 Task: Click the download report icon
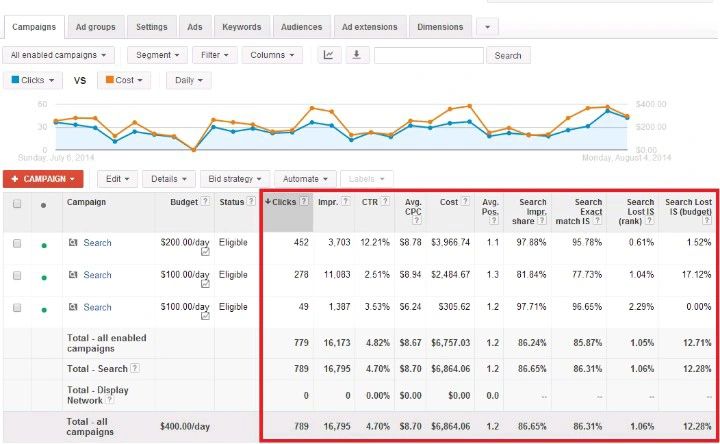pyautogui.click(x=356, y=55)
